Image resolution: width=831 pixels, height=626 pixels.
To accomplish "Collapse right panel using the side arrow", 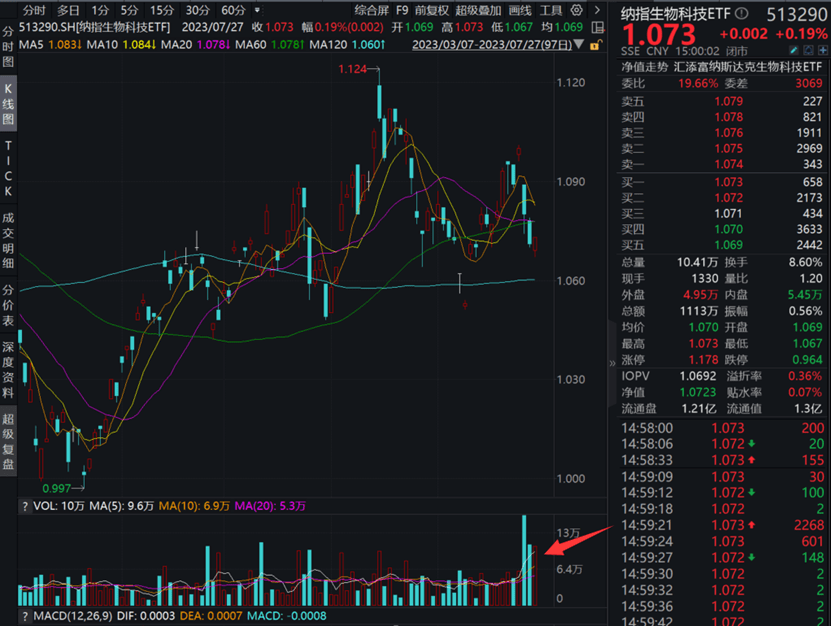I will coord(613,364).
